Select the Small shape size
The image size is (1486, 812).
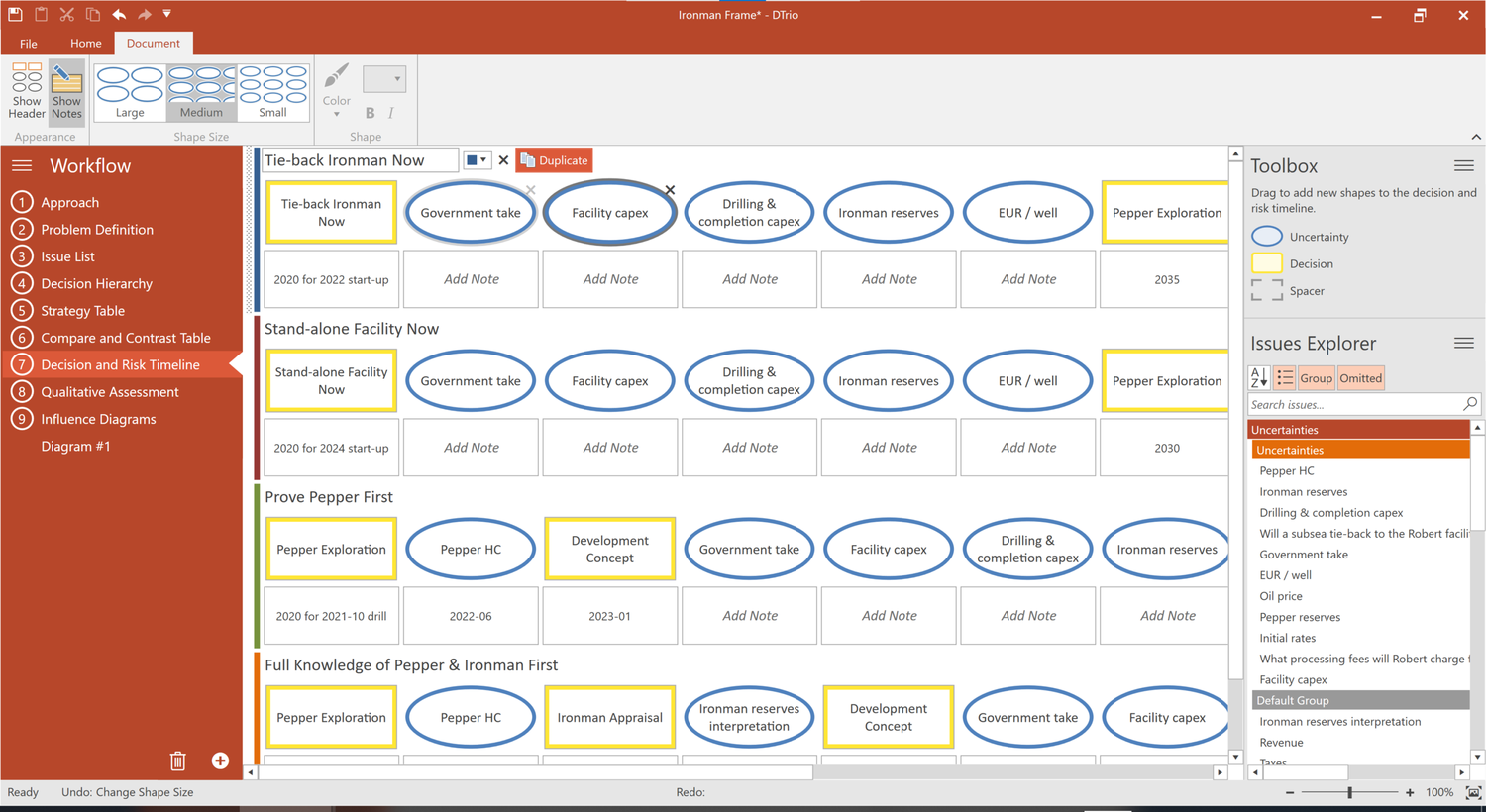point(272,92)
